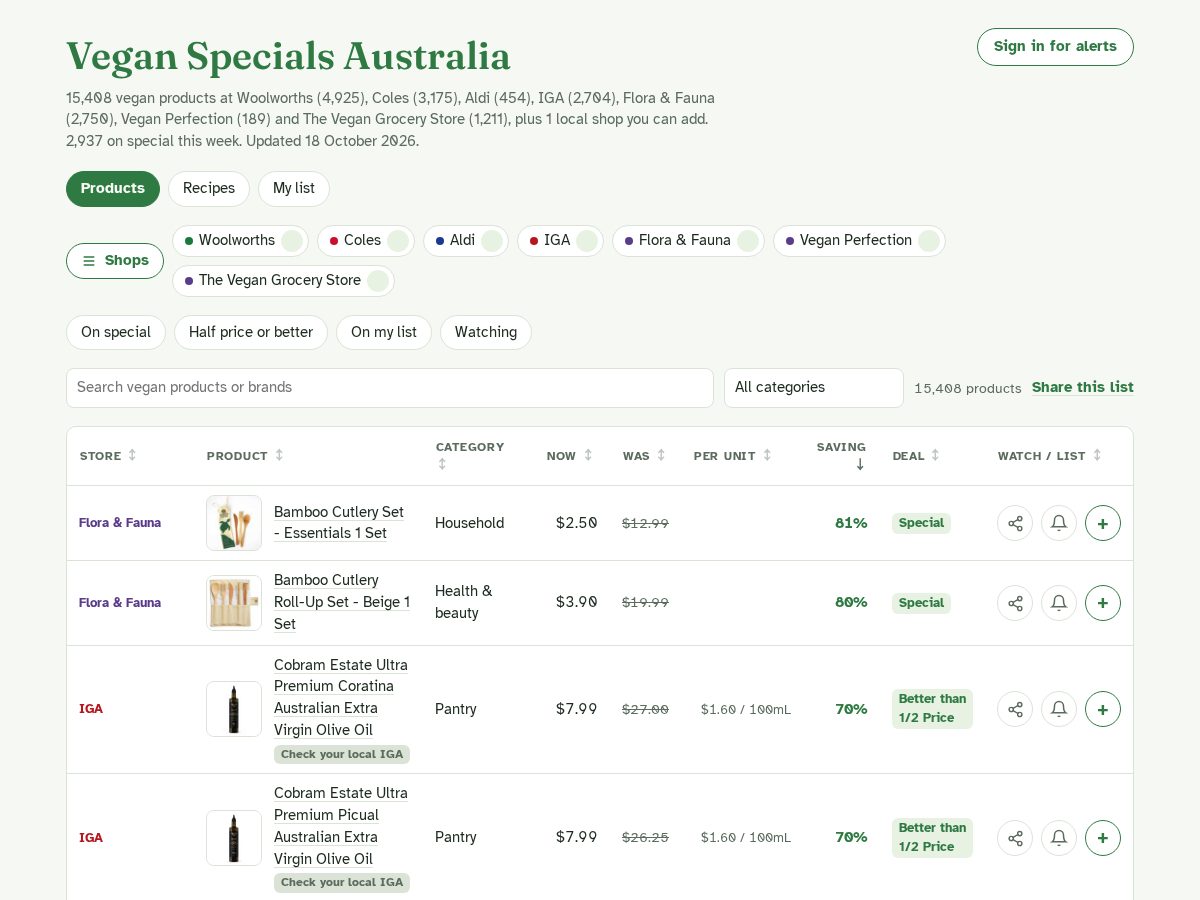The height and width of the screenshot is (900, 1200).
Task: Watch price alerts for Bamboo Cutlery Set Essentials
Action: point(1059,523)
